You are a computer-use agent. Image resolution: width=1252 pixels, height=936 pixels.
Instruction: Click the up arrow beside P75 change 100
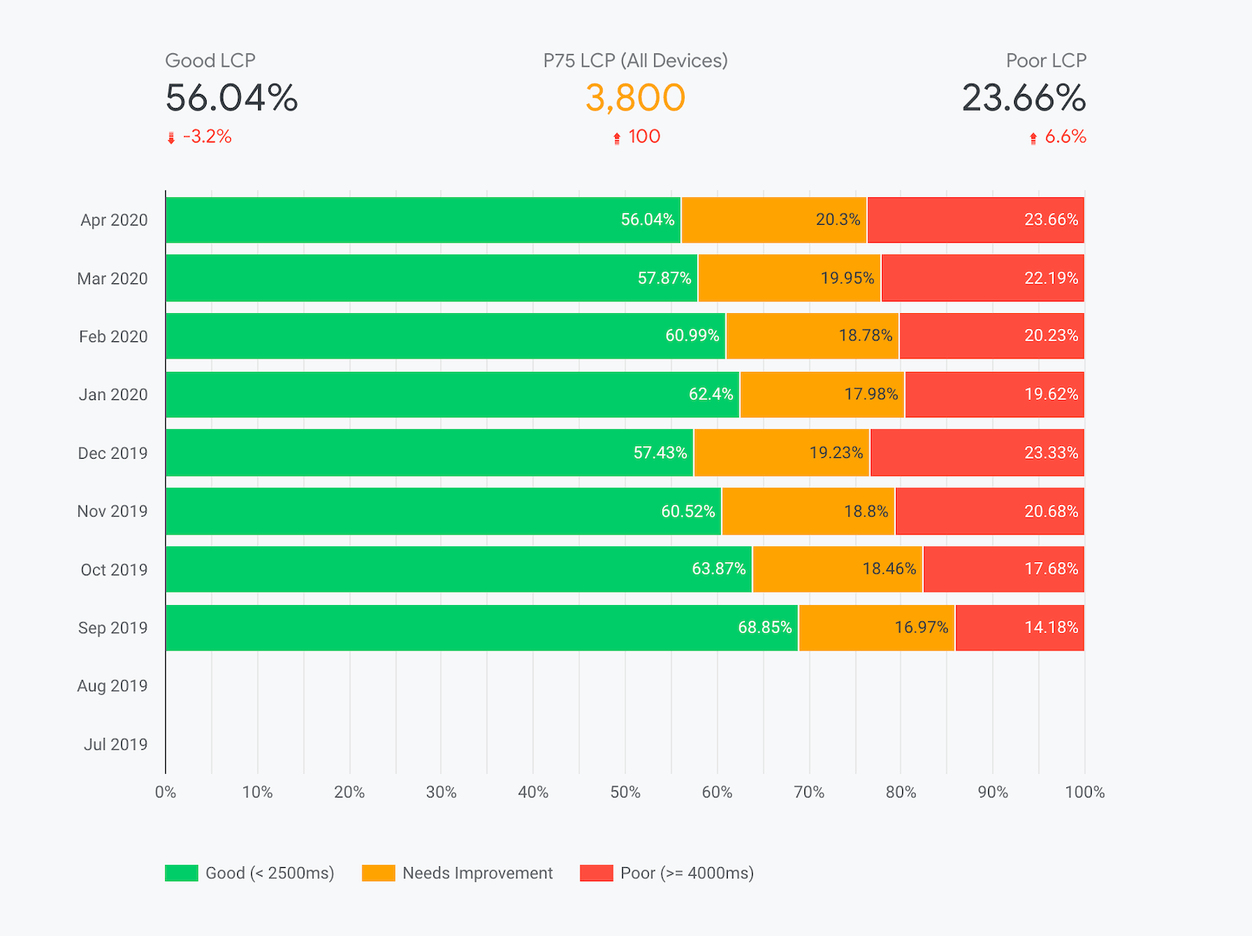[x=617, y=138]
